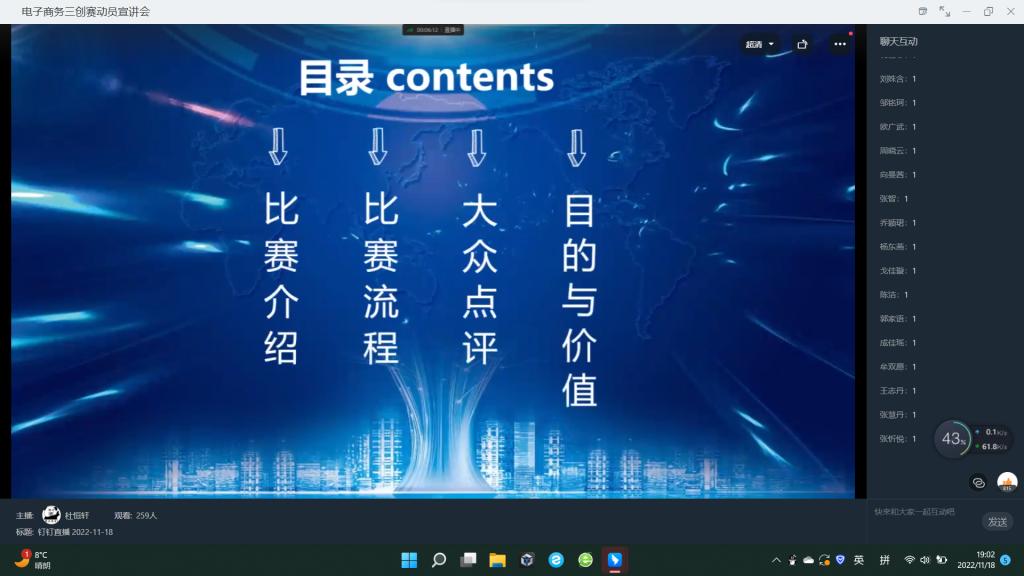The image size is (1024, 576).
Task: Click the 聊天互动 chat panel tab
Action: point(898,42)
